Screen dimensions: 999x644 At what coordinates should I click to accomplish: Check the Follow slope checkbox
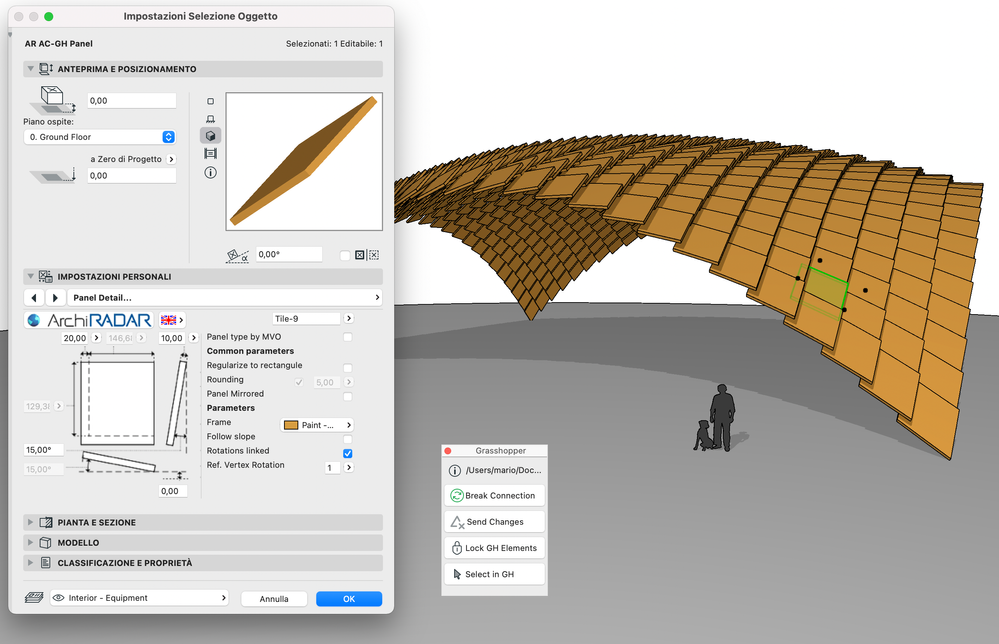348,437
